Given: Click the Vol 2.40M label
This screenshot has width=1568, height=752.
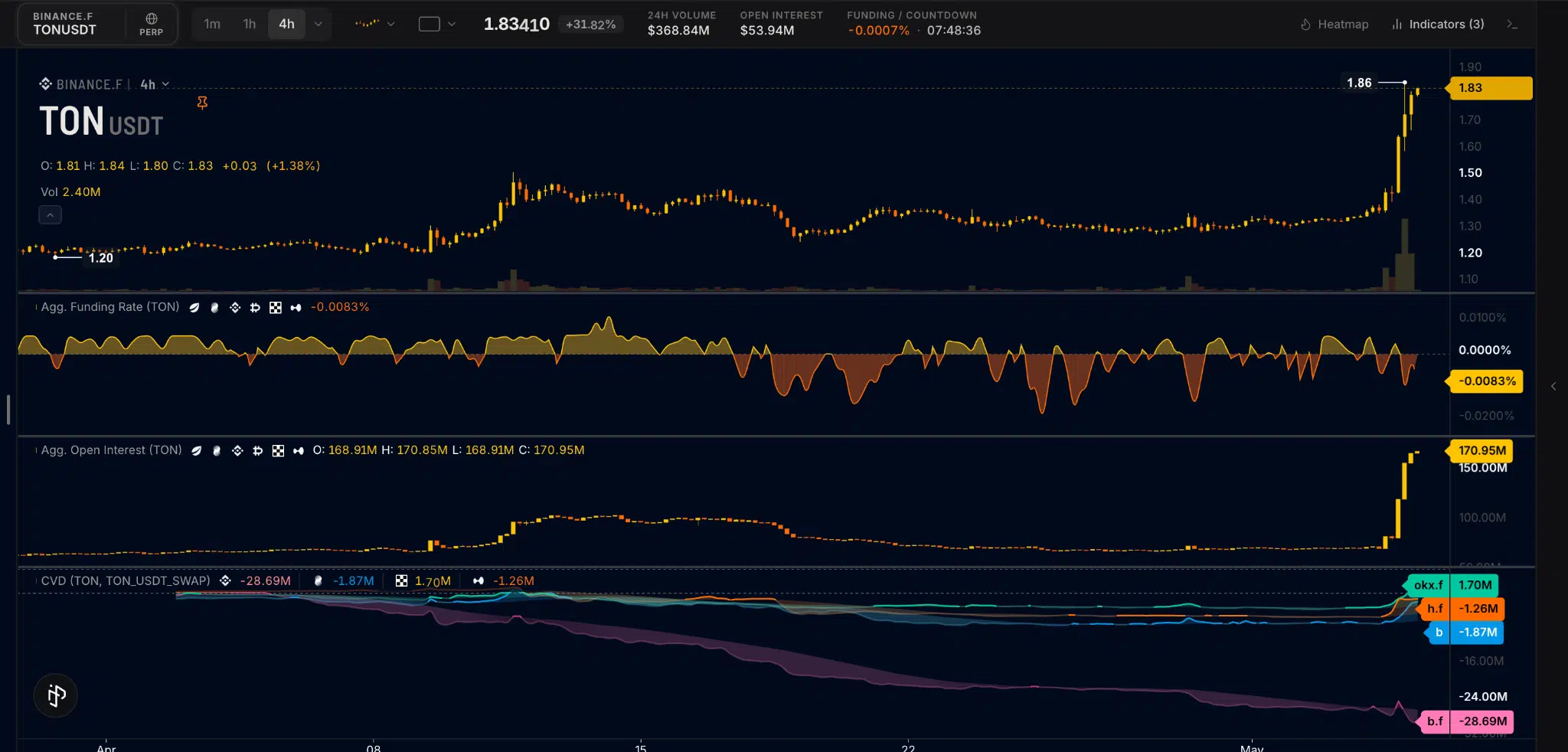Looking at the screenshot, I should [70, 192].
